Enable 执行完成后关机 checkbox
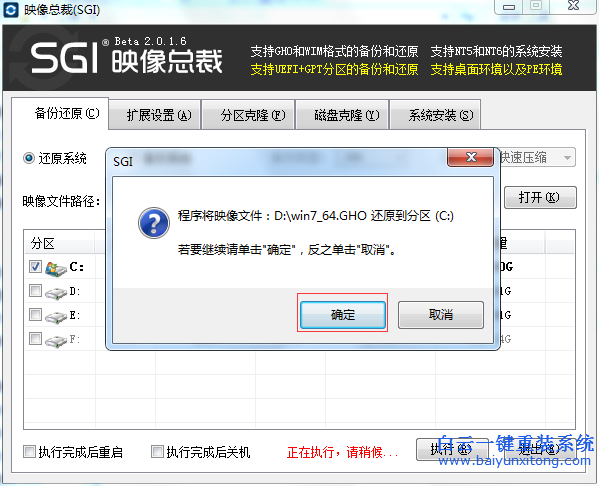599x486 pixels. coord(157,452)
